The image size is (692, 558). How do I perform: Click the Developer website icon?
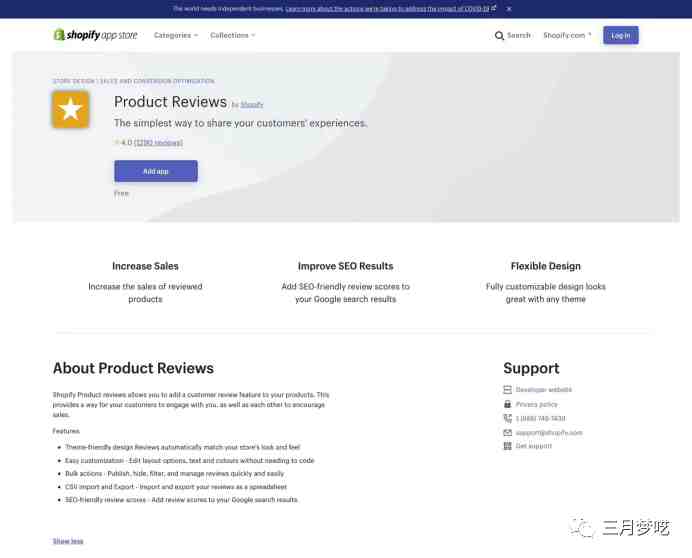[x=508, y=389]
